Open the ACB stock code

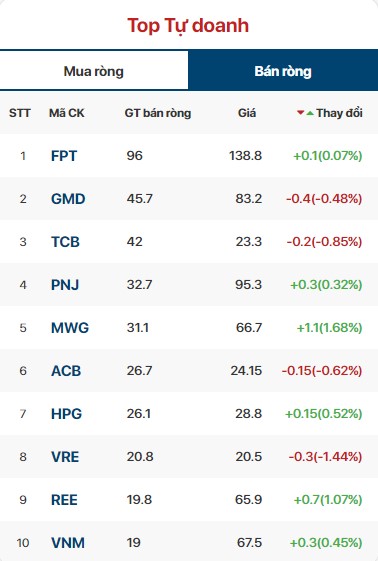pos(66,371)
